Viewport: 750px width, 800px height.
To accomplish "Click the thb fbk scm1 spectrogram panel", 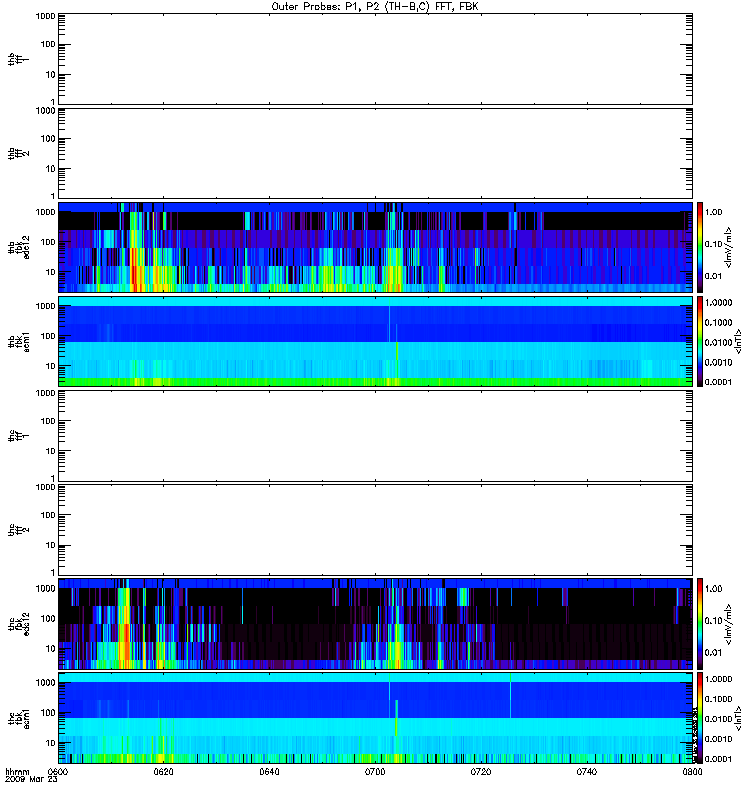I will click(x=375, y=341).
